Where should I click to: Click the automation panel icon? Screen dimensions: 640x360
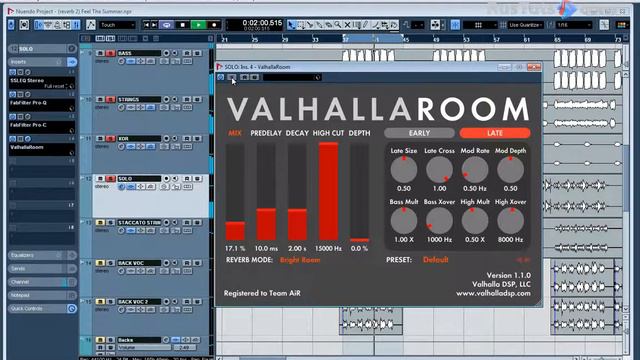(91, 25)
